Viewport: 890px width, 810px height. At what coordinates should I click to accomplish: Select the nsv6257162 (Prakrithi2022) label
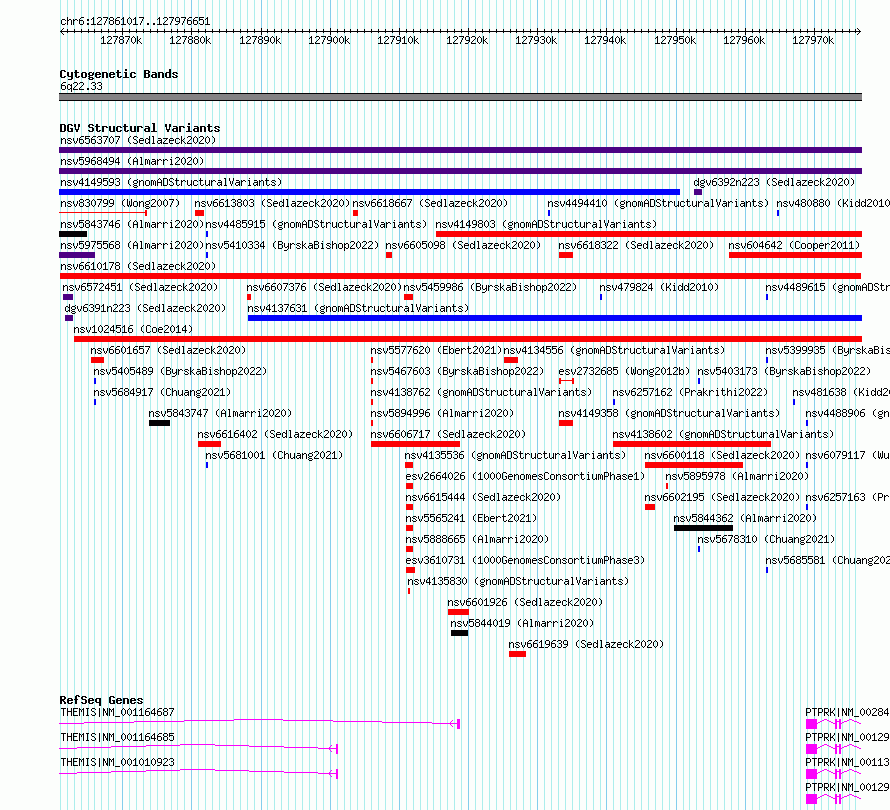pyautogui.click(x=690, y=392)
